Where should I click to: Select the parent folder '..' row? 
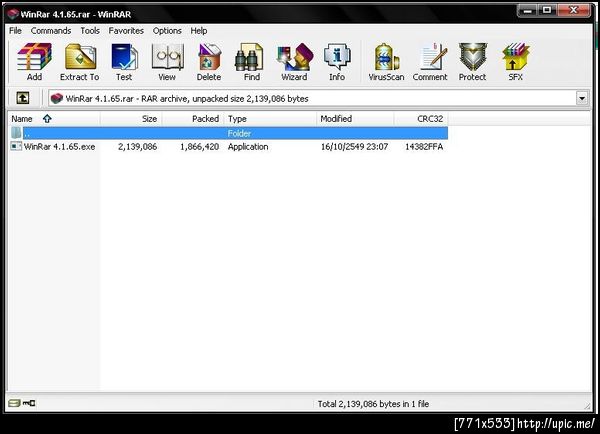click(x=228, y=133)
